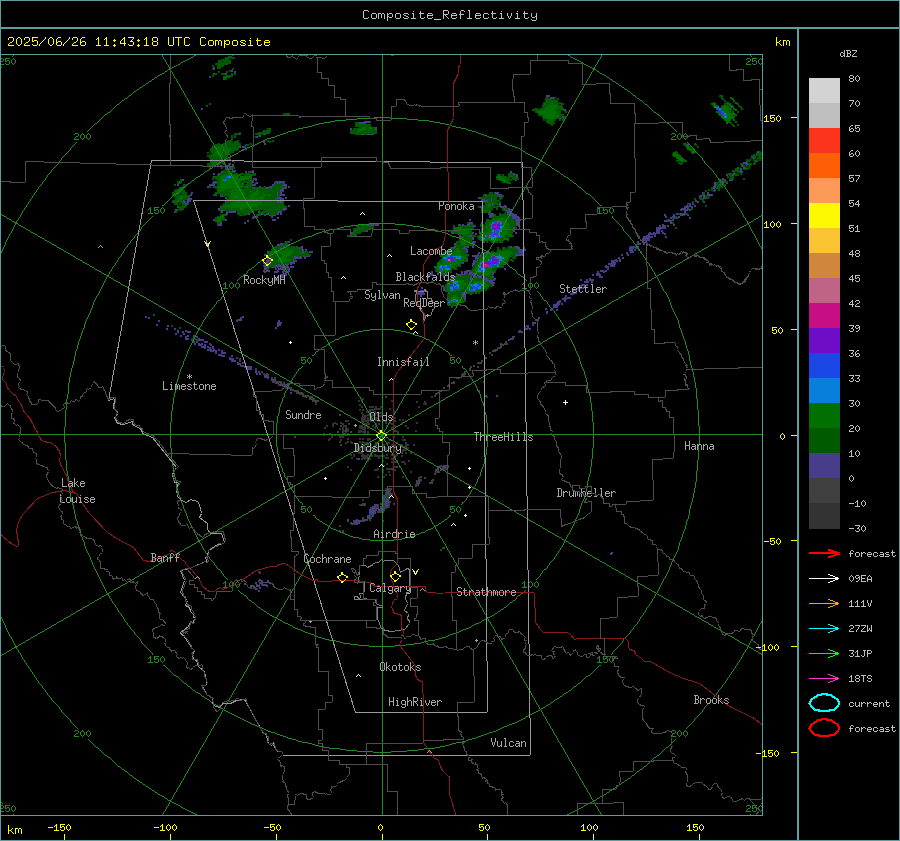Click the Drumheller town label
The image size is (900, 841).
586,493
